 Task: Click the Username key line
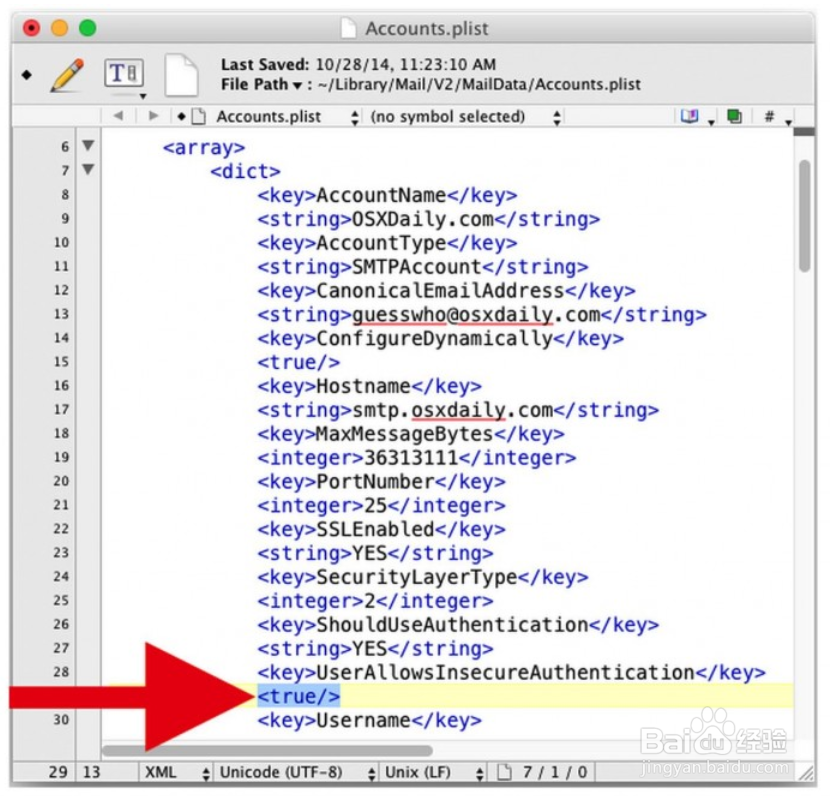click(x=370, y=720)
